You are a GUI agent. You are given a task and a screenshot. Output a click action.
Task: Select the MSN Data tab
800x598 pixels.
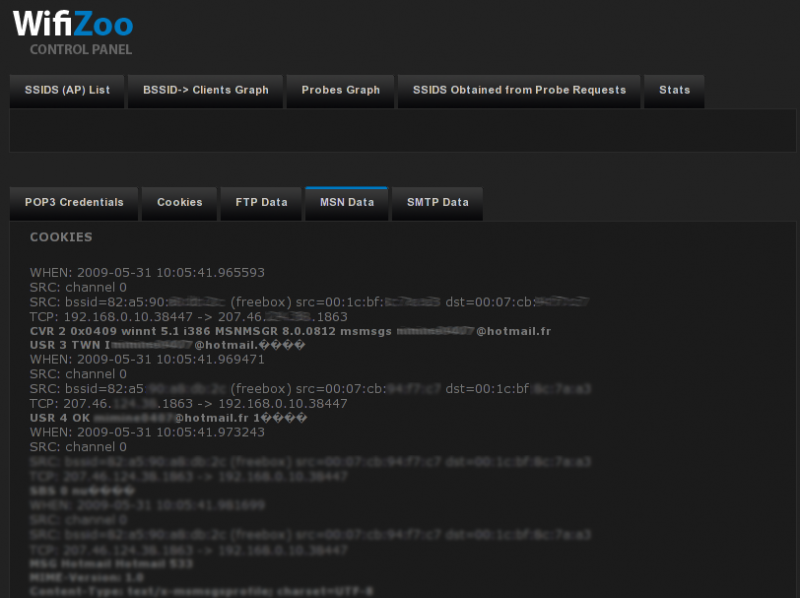[346, 202]
